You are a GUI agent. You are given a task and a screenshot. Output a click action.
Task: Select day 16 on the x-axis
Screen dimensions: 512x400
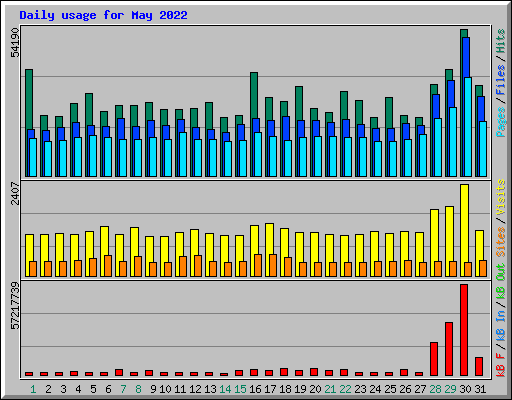[x=255, y=389]
